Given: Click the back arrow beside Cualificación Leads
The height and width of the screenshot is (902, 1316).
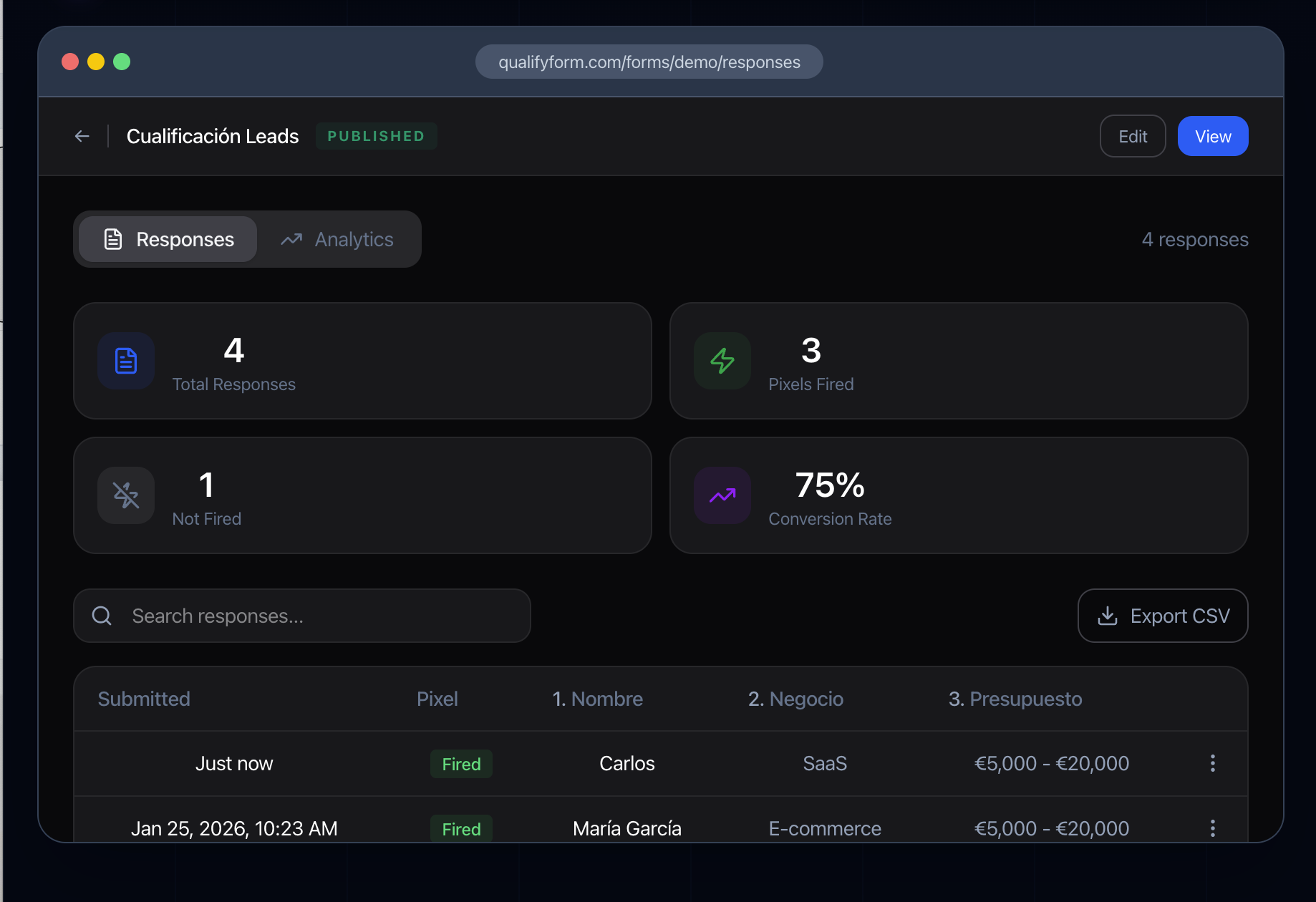Looking at the screenshot, I should point(82,136).
